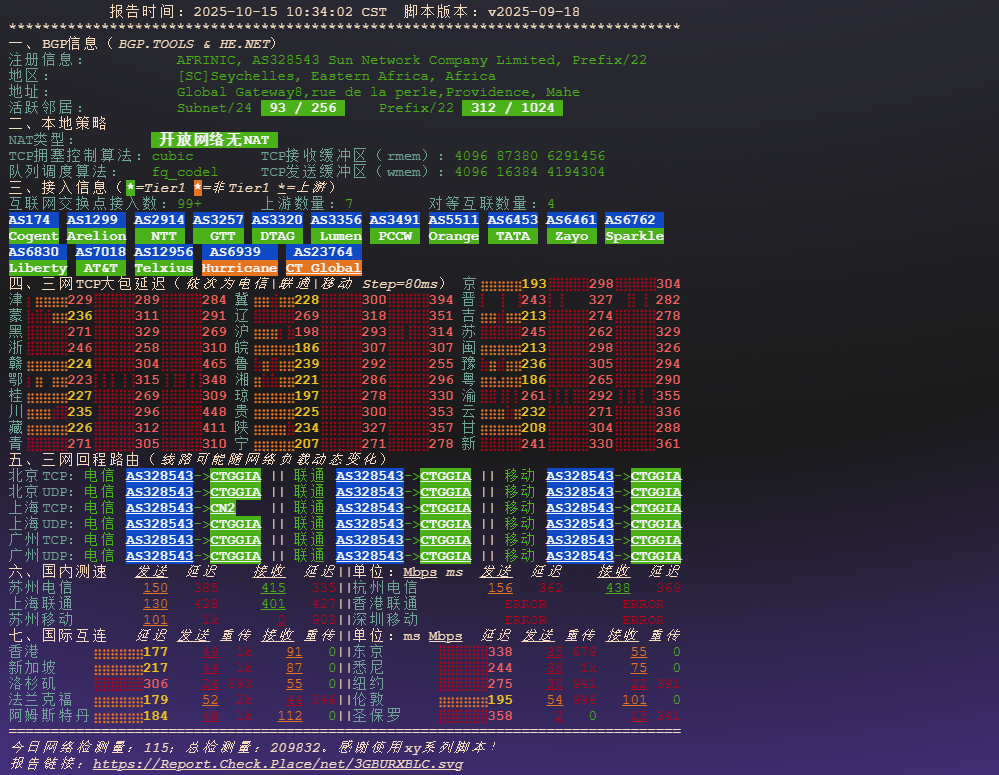
Task: Click the green 开放网络无NAT indicator
Action: point(214,139)
